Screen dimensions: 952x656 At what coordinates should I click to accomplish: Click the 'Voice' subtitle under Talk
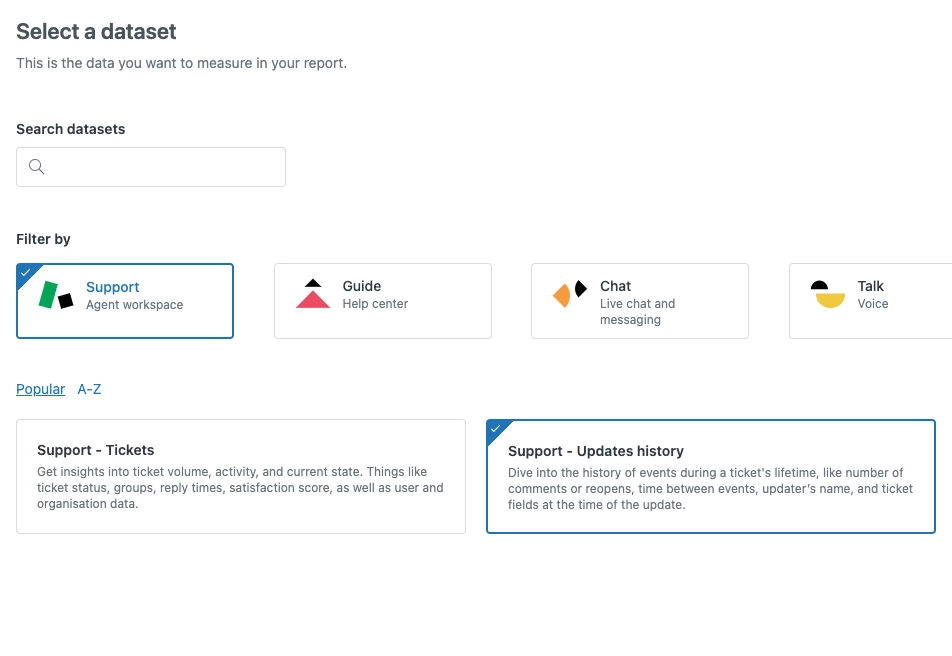[x=872, y=303]
